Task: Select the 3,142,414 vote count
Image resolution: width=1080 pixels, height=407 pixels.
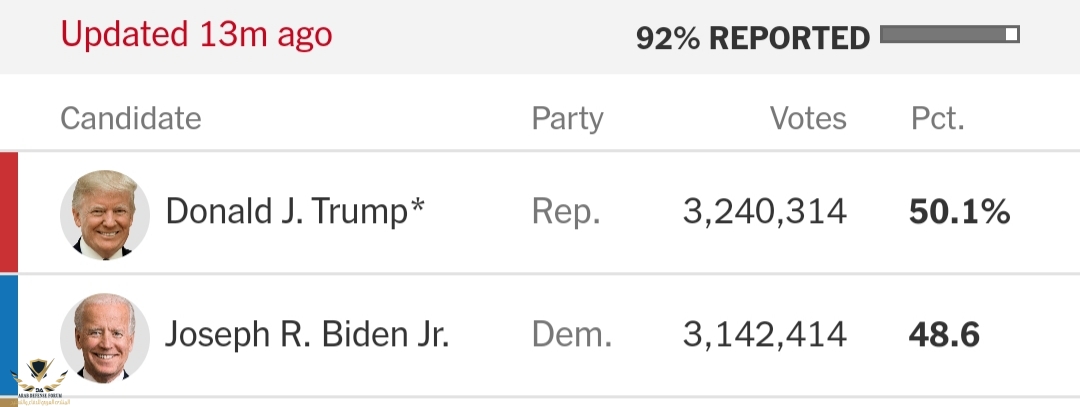Action: click(765, 335)
